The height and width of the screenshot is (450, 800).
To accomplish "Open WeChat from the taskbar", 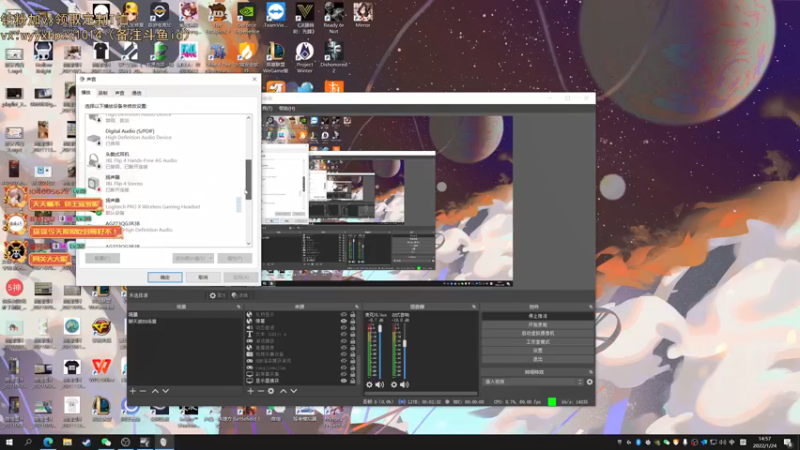I will tap(106, 442).
